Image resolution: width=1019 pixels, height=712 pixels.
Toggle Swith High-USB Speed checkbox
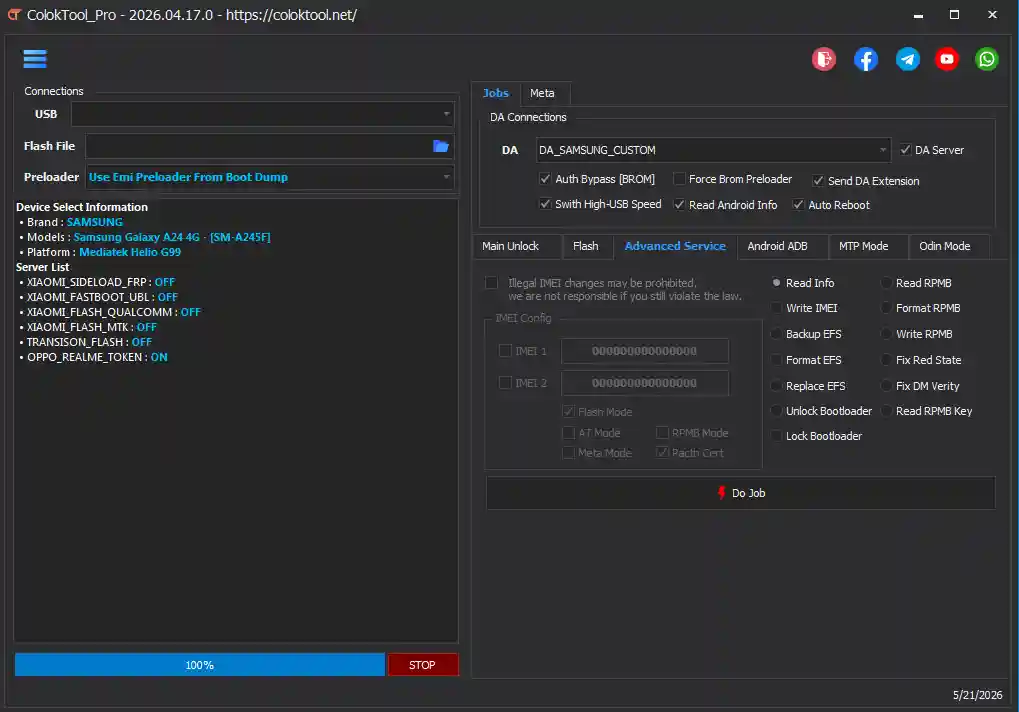click(x=545, y=204)
